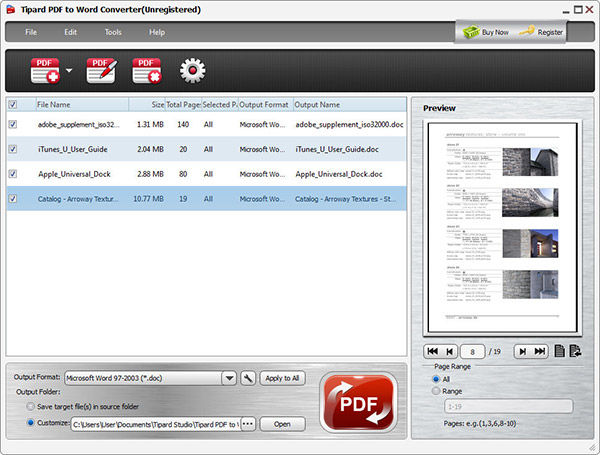
Task: Click the Open folder button
Action: click(282, 424)
